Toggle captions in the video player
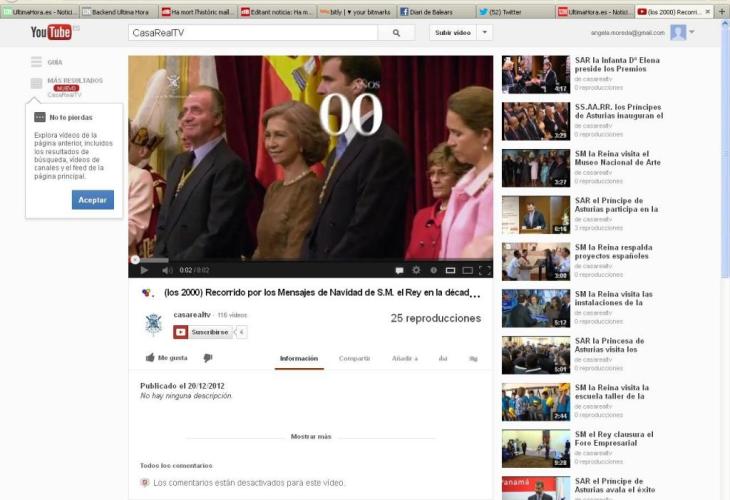Screen dimensions: 730x500 [x=399, y=270]
